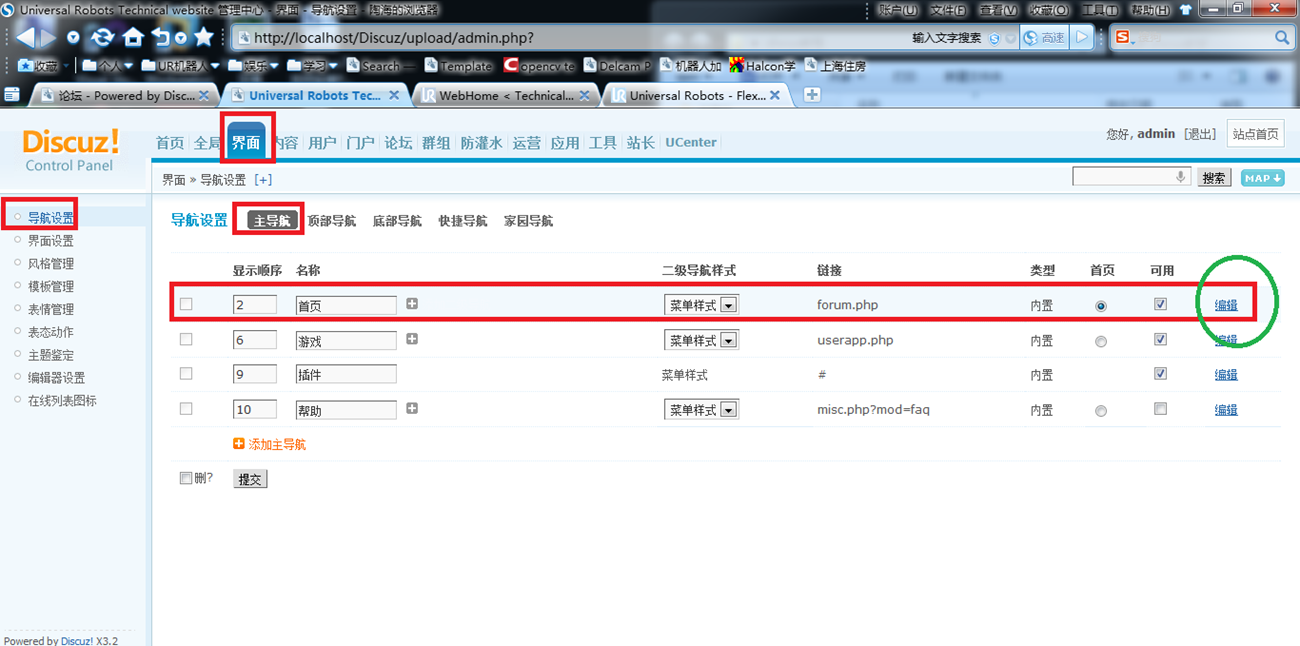Open the Halcon学 bookmark
The width and height of the screenshot is (1300, 646).
(762, 66)
